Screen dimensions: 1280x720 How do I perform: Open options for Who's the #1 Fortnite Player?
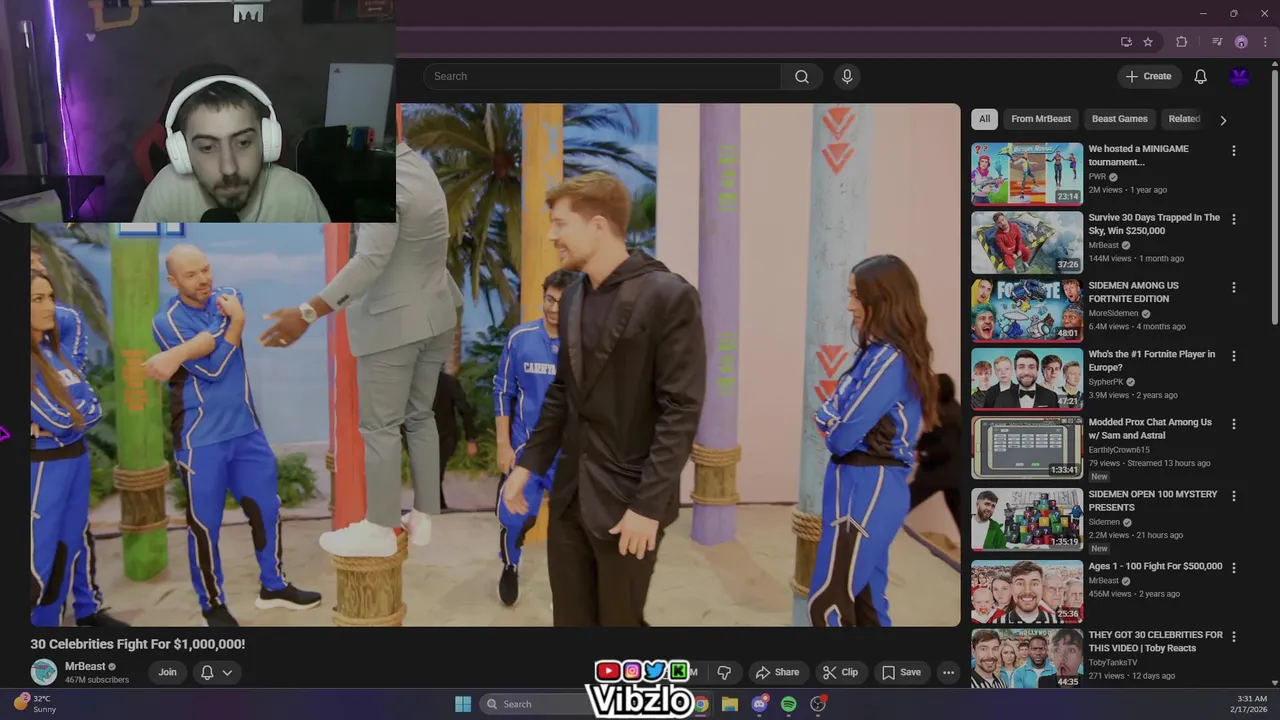1233,356
